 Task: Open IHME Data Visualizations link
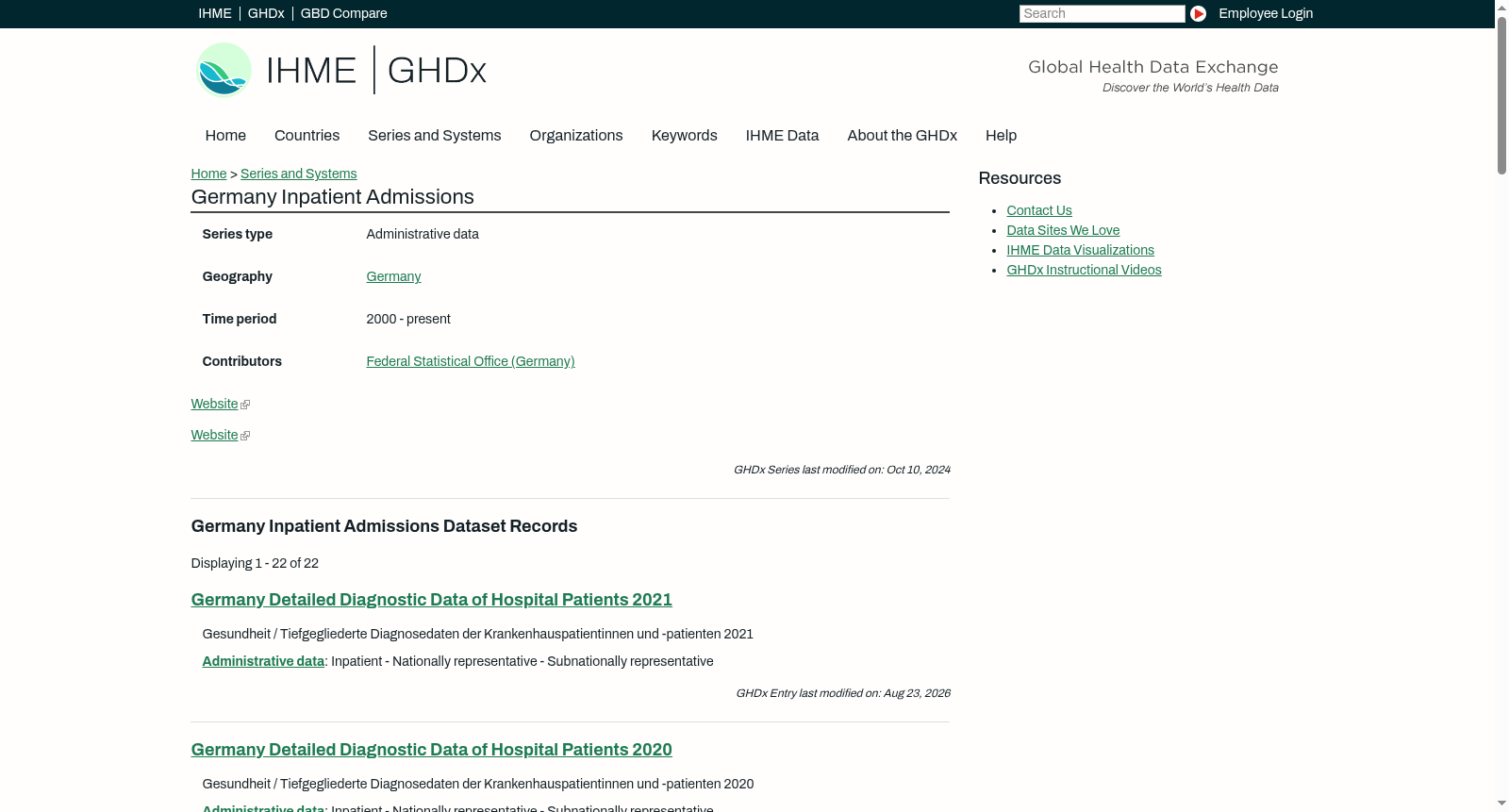(1080, 250)
